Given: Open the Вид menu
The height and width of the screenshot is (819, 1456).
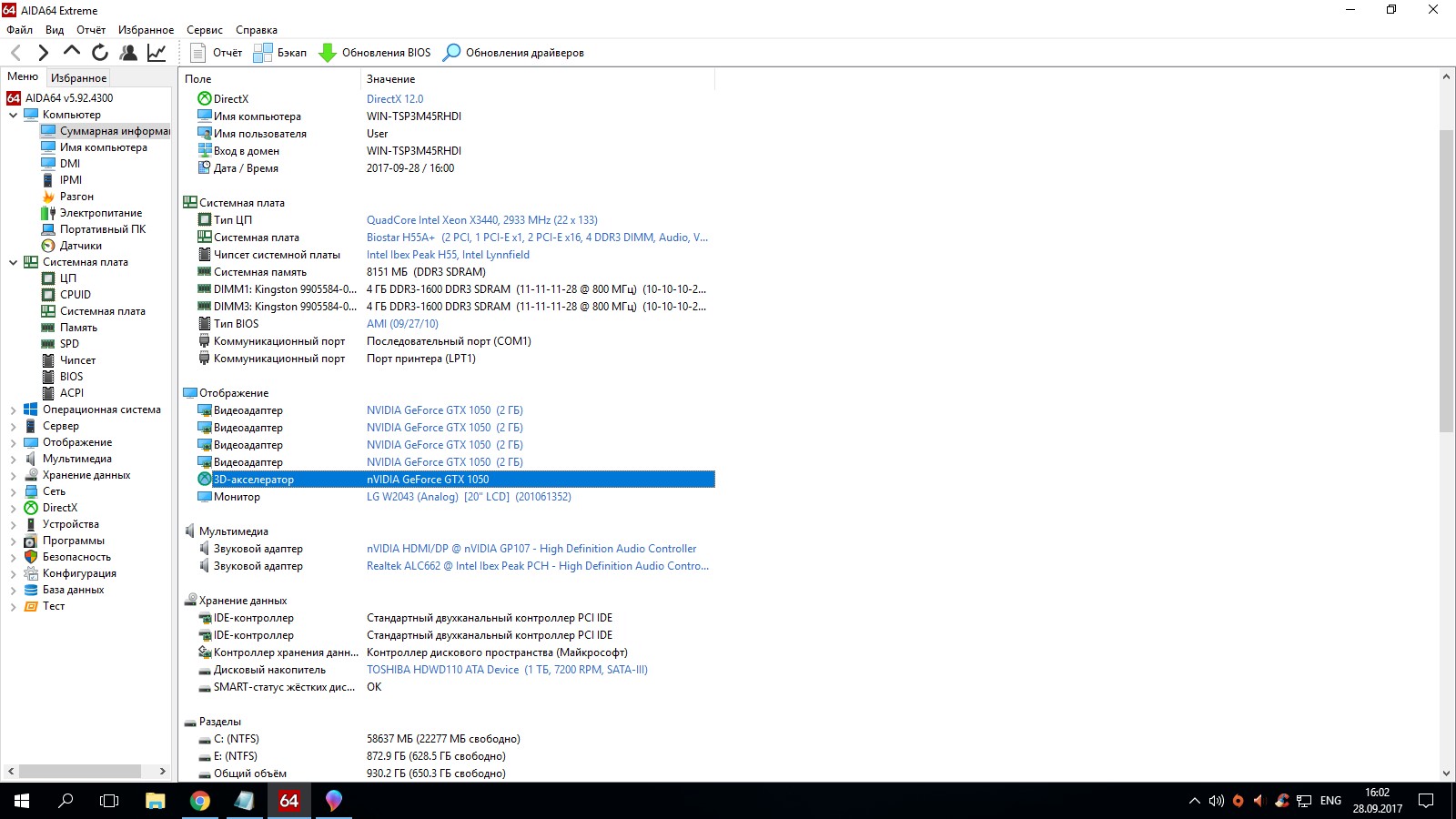Looking at the screenshot, I should 55,30.
